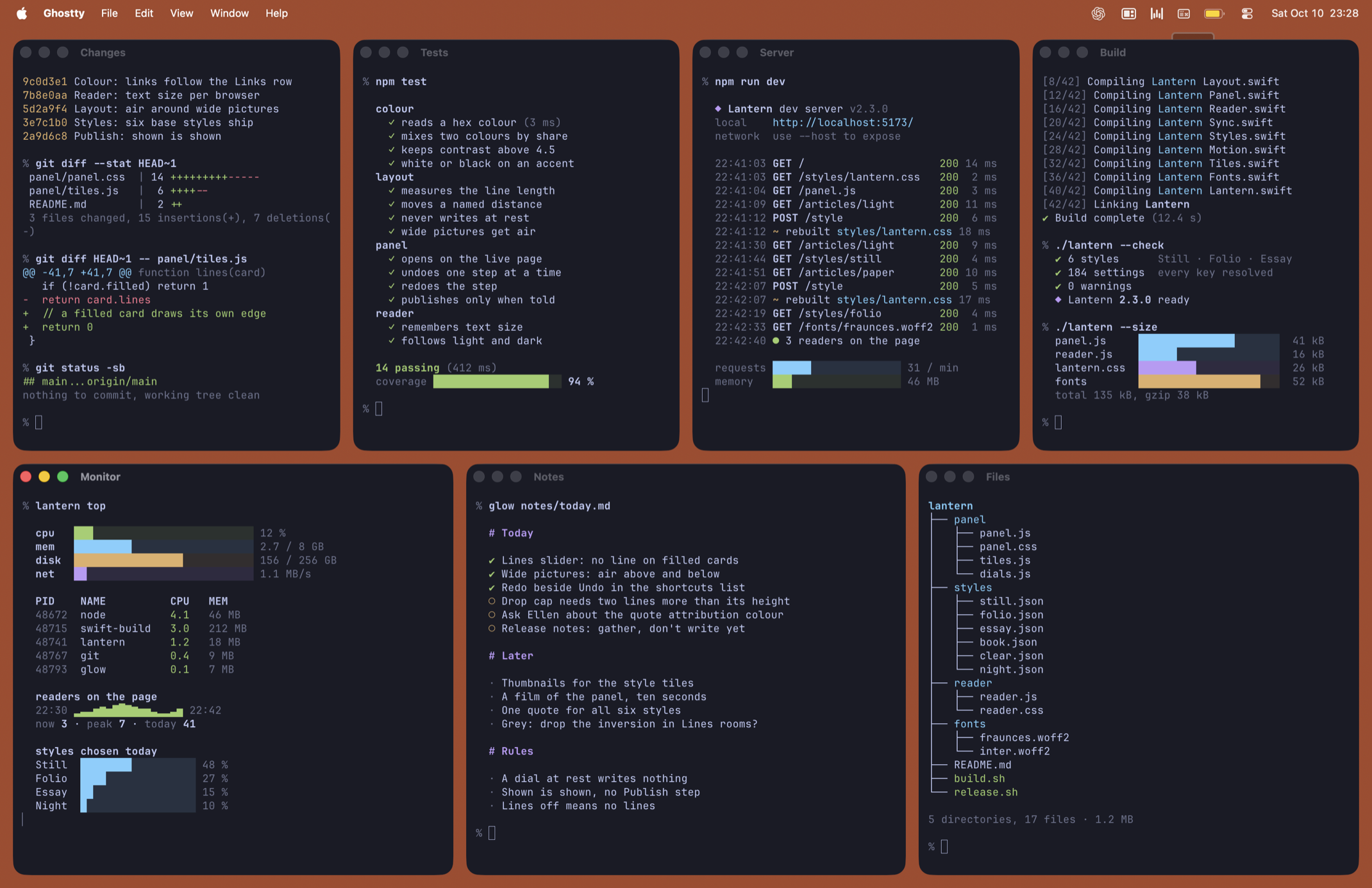Screen dimensions: 1372x888
Task: Open the localhost:5173 link in Server window
Action: pyautogui.click(x=842, y=122)
